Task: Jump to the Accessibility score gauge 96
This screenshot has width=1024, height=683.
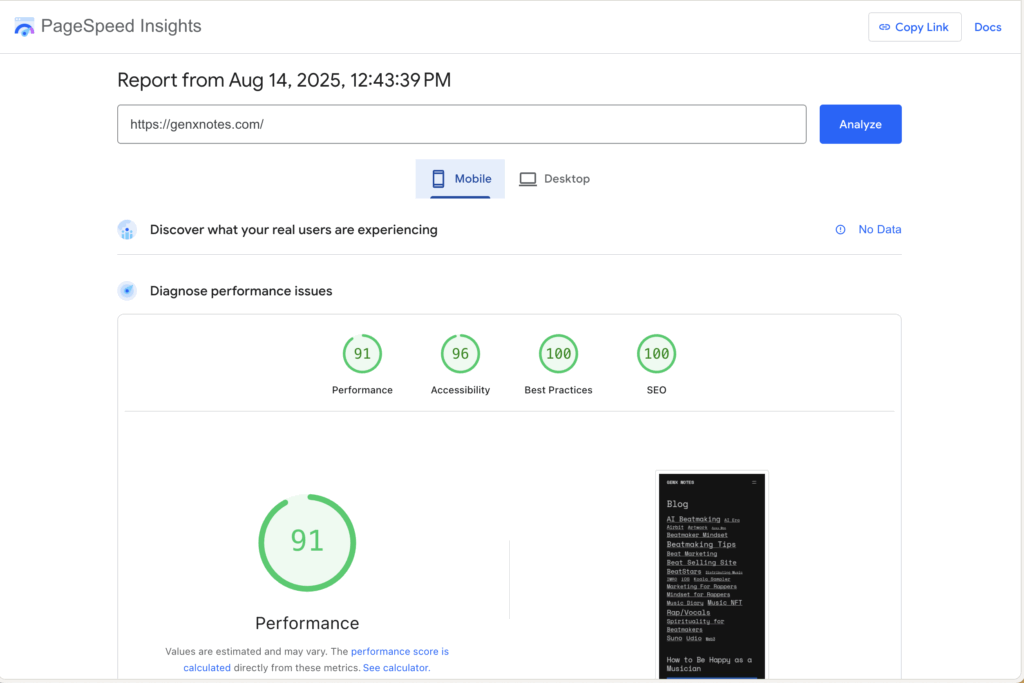Action: (x=460, y=353)
